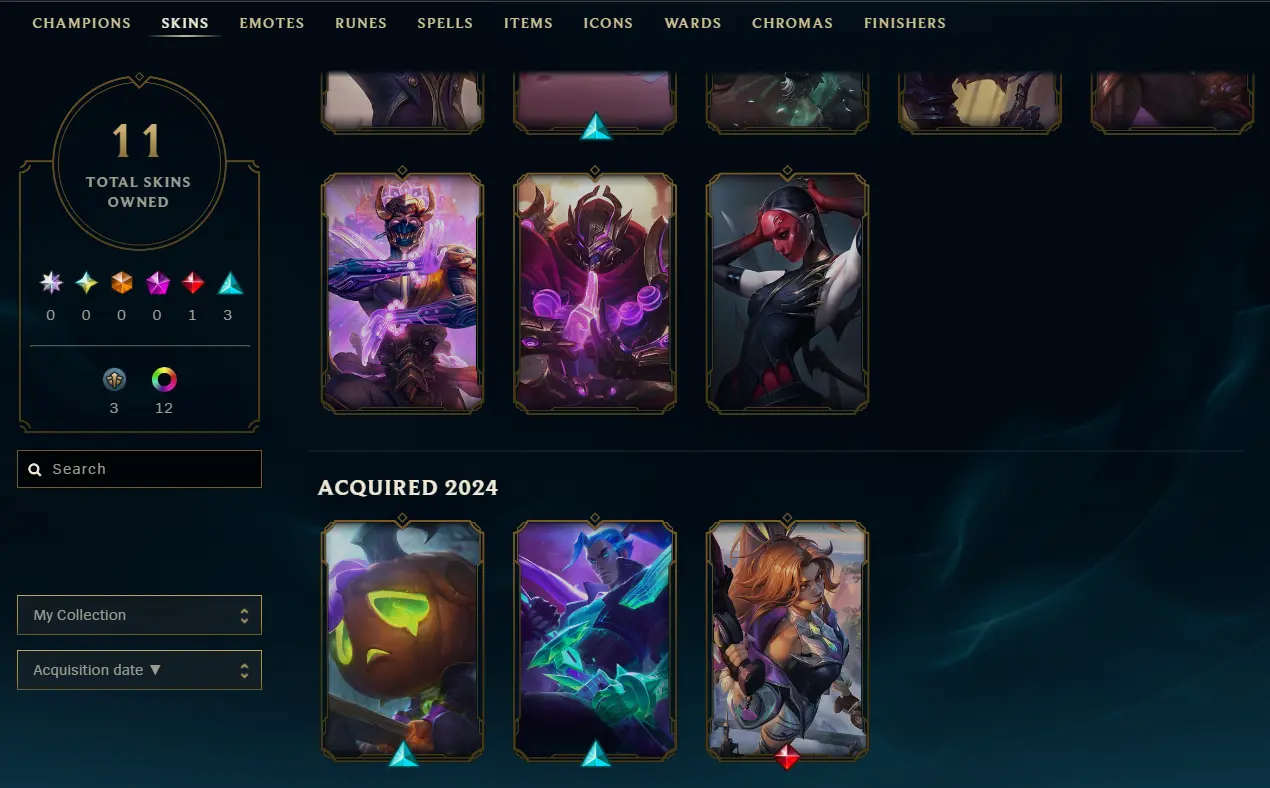The height and width of the screenshot is (788, 1270).
Task: Select the red-faced dark figure skin card
Action: point(787,293)
